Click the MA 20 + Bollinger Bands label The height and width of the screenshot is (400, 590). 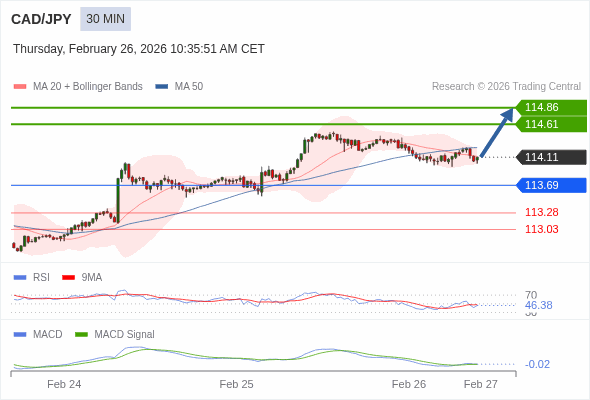(x=88, y=87)
